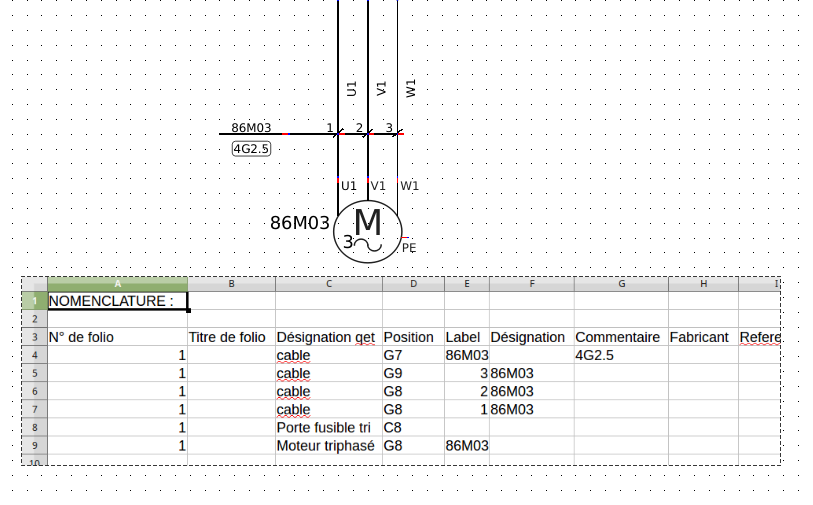The width and height of the screenshot is (813, 505).
Task: Select the 86M03 text above the horizontal cable line
Action: [251, 128]
